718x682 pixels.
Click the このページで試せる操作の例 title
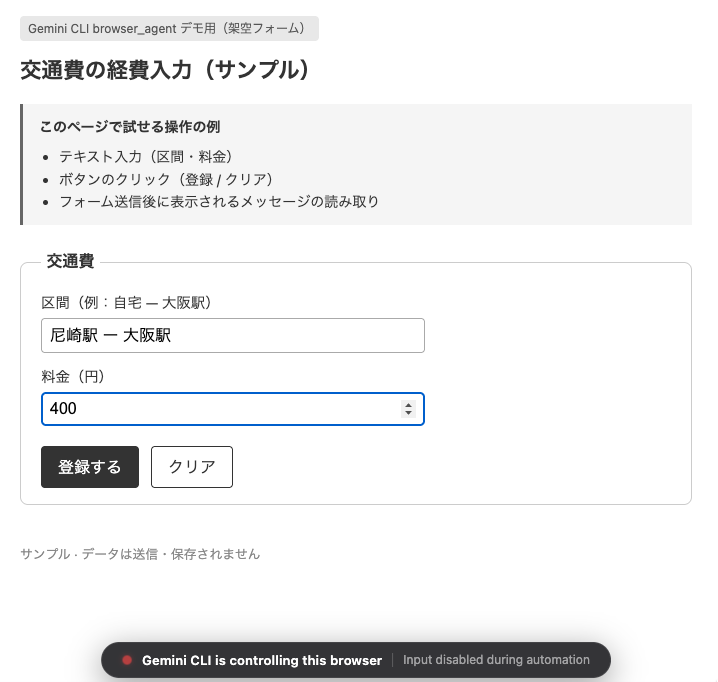pos(130,127)
